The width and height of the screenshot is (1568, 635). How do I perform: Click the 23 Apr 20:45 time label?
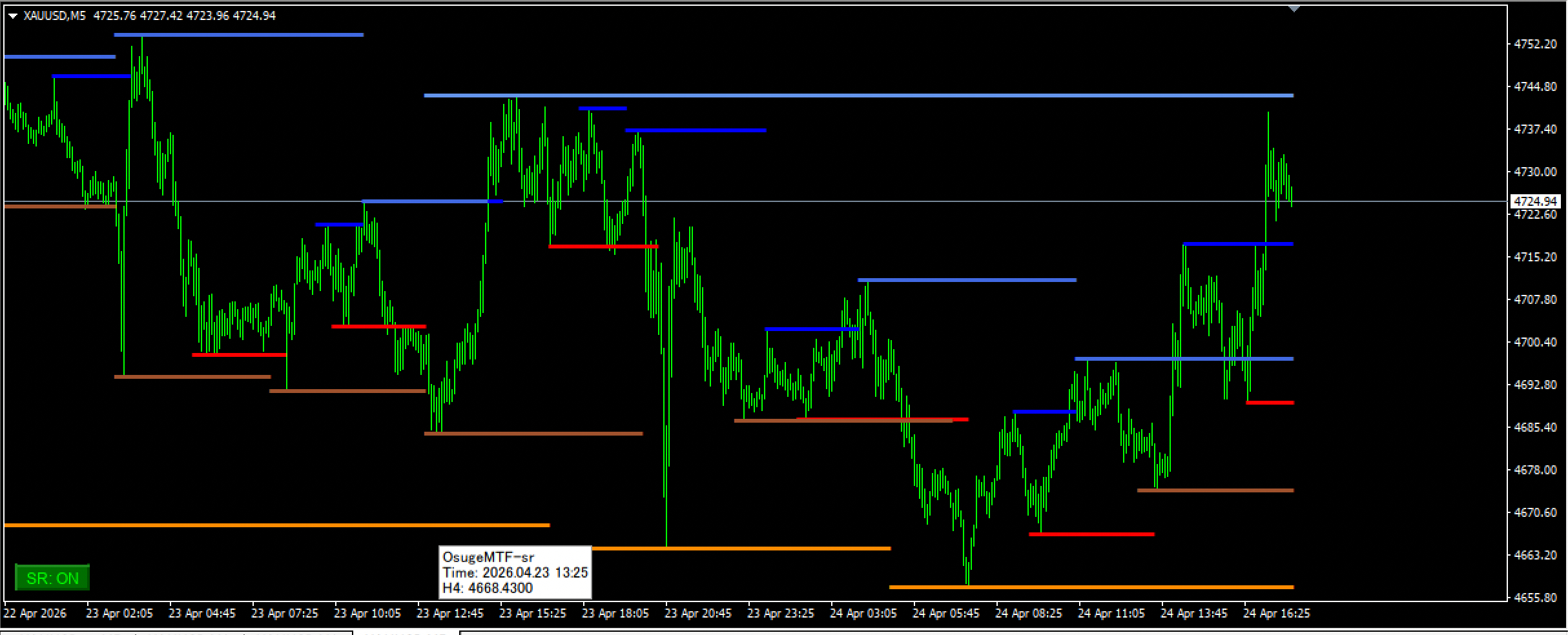(698, 613)
